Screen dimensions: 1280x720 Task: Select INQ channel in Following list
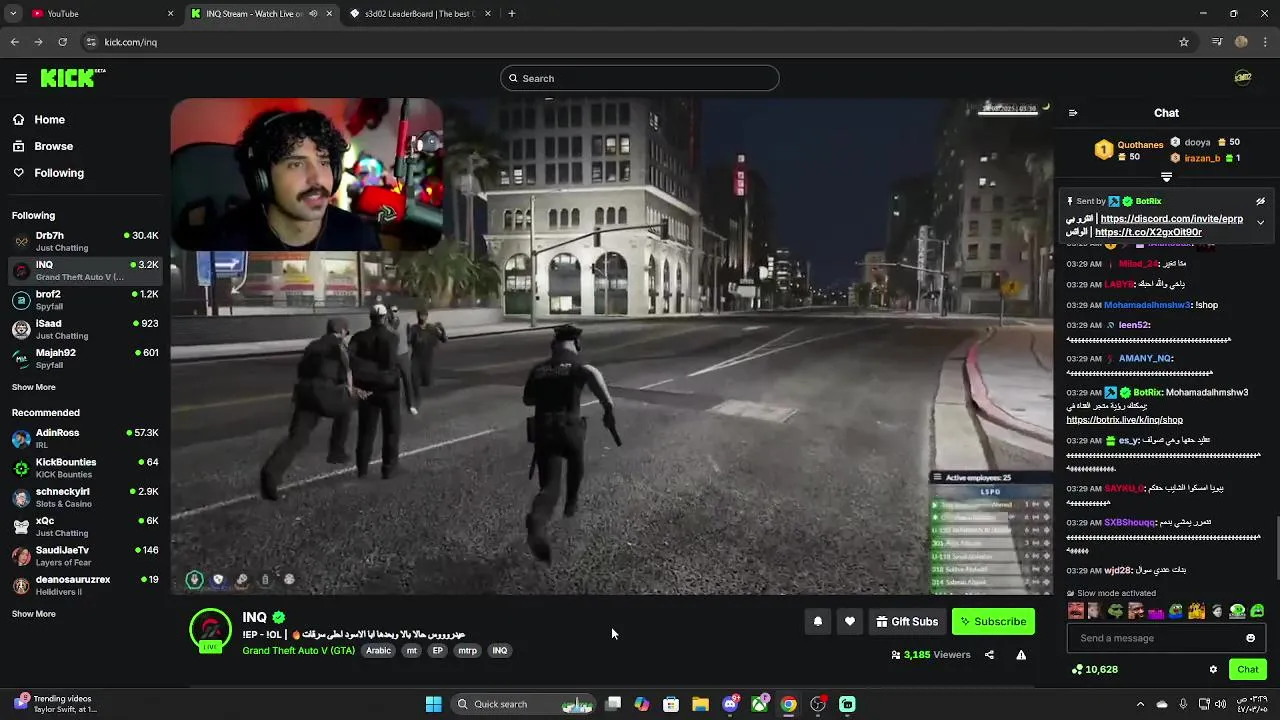pyautogui.click(x=85, y=270)
